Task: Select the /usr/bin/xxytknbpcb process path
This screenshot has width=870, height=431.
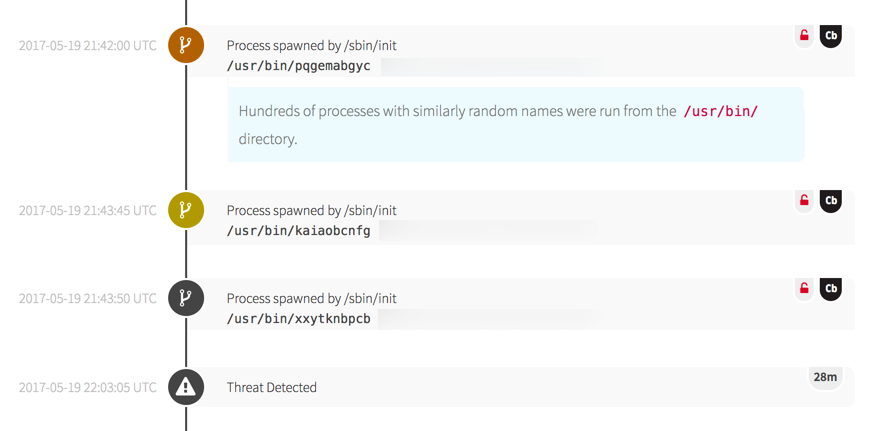Action: [x=299, y=319]
